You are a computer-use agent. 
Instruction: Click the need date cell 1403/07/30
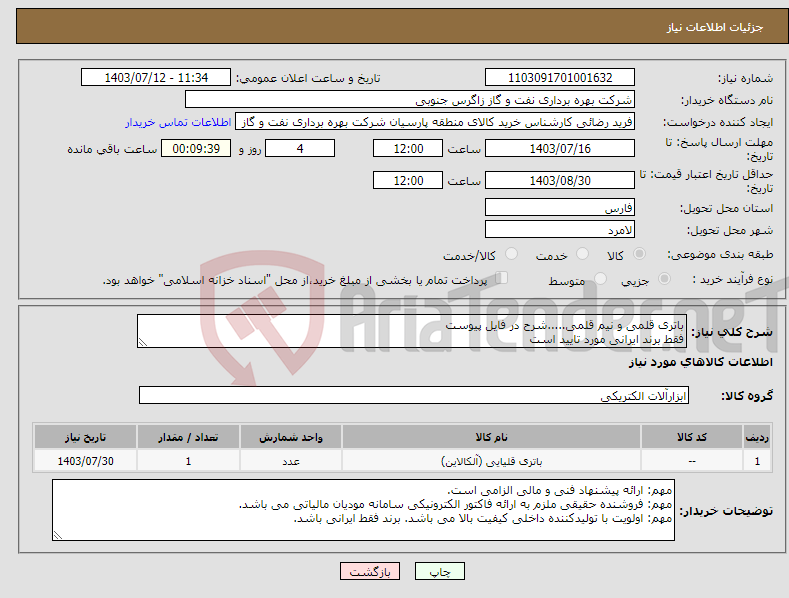point(86,461)
